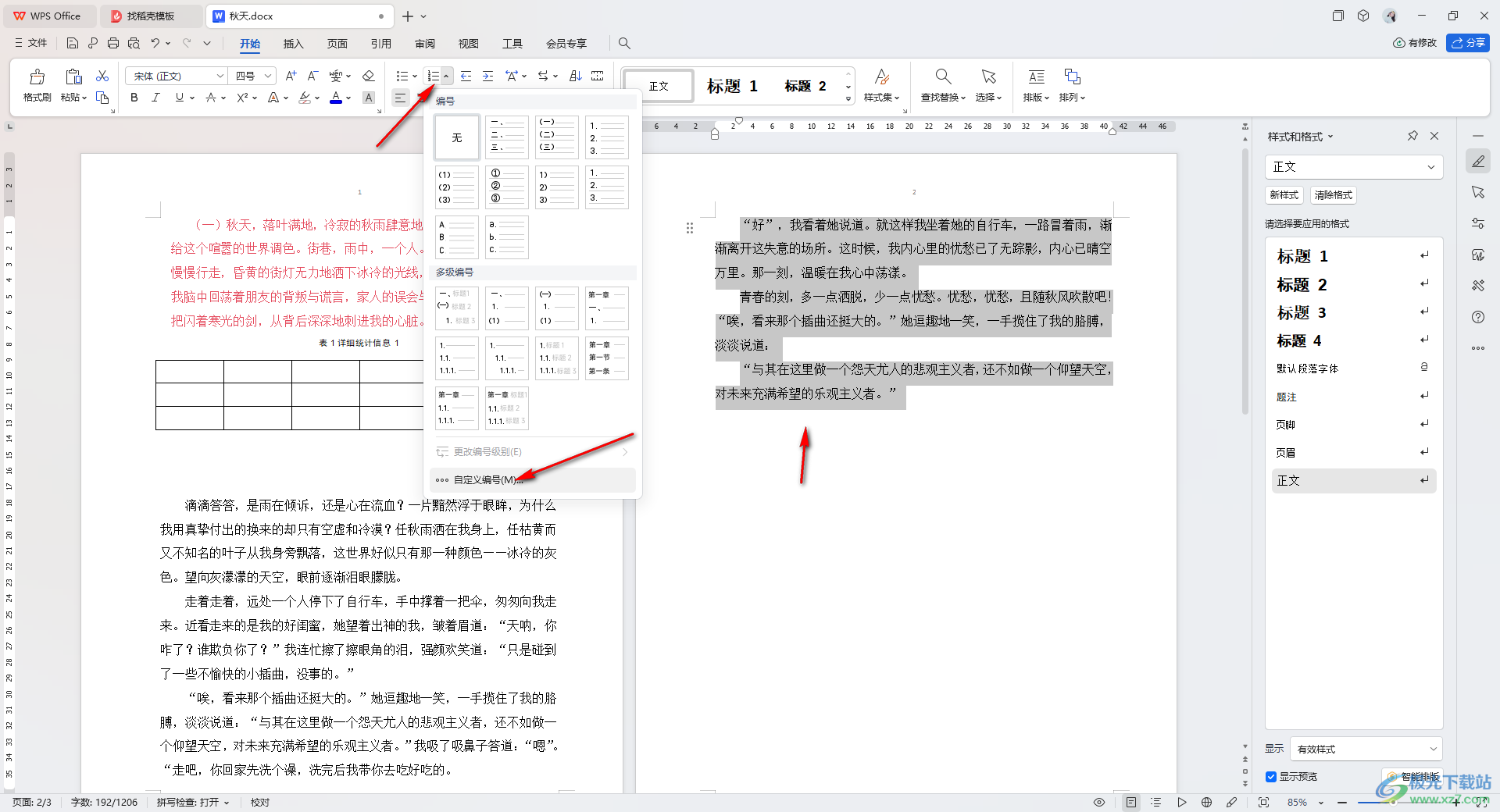Increase font size with A+ icon
Image resolution: width=1500 pixels, height=812 pixels.
[x=291, y=76]
